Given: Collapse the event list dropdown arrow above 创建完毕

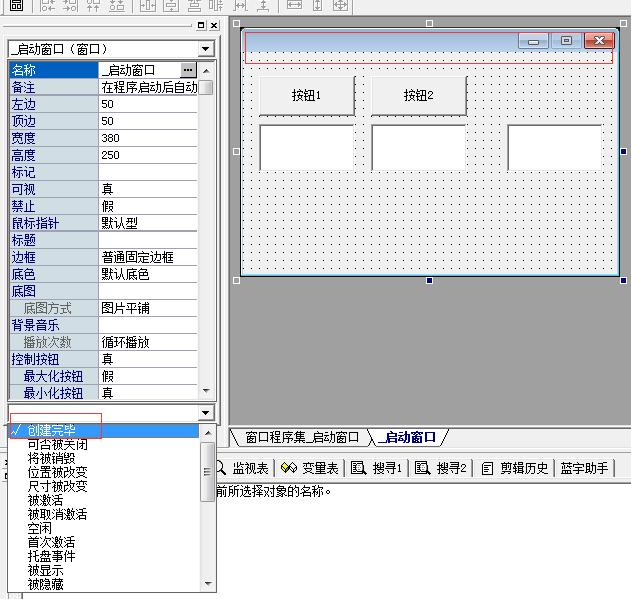Looking at the screenshot, I should pos(205,413).
